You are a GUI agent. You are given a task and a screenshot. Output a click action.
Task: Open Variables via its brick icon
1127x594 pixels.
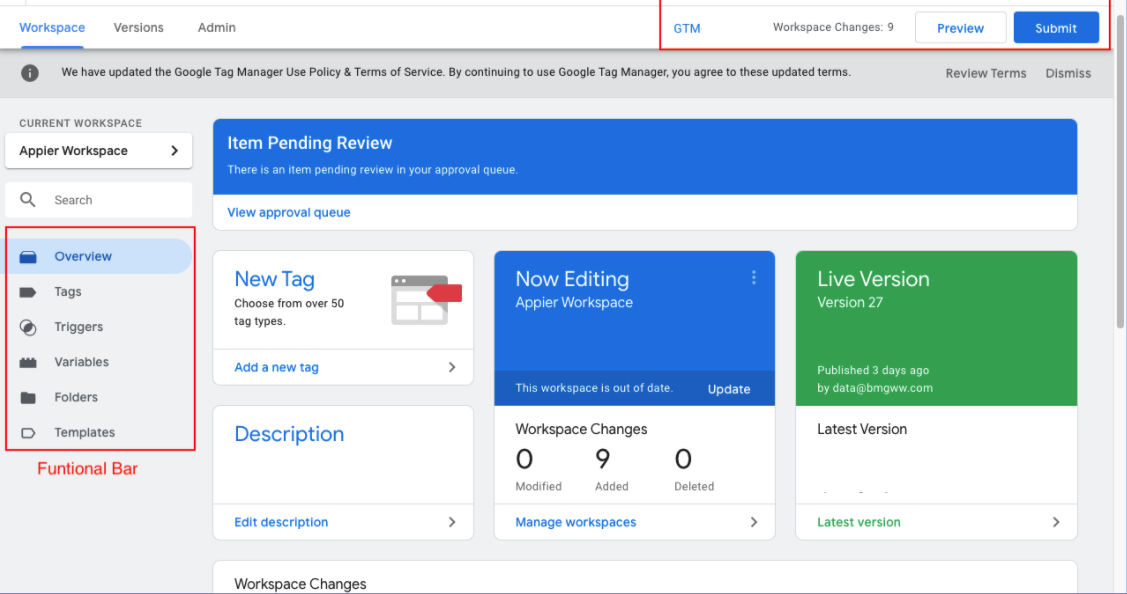[x=28, y=362]
